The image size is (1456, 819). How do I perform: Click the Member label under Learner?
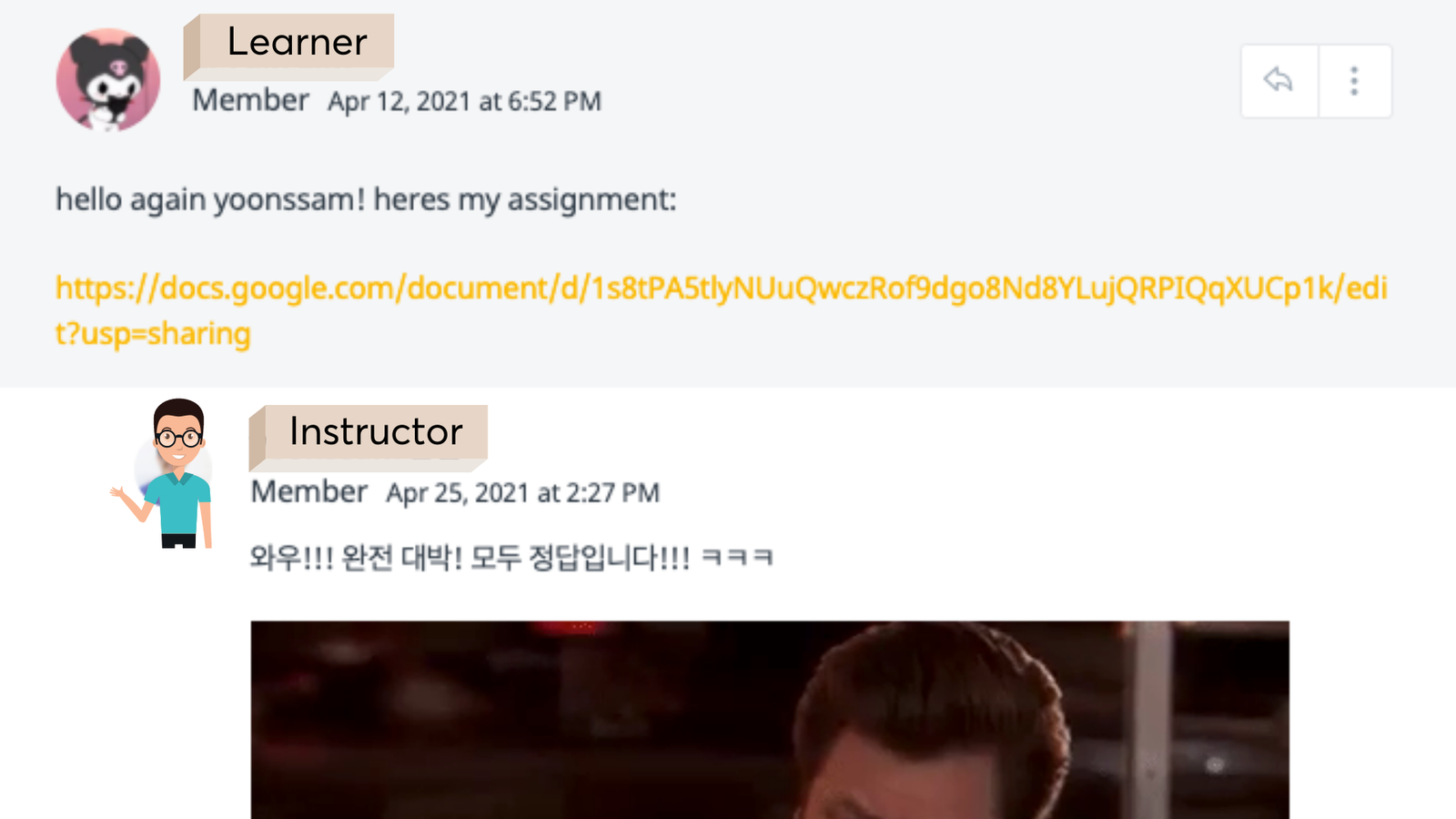click(x=251, y=100)
